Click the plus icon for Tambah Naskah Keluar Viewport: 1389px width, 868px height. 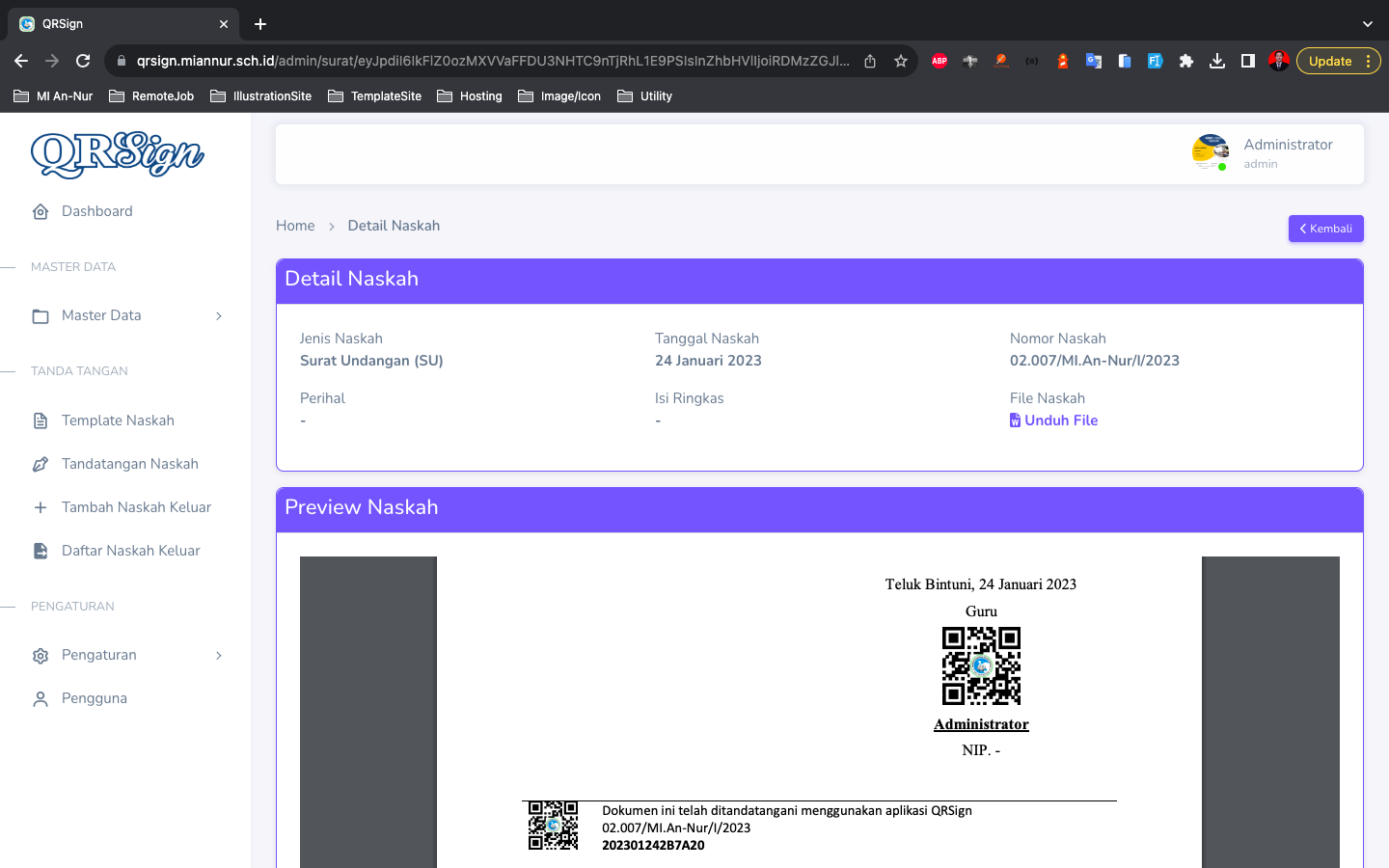[x=41, y=507]
